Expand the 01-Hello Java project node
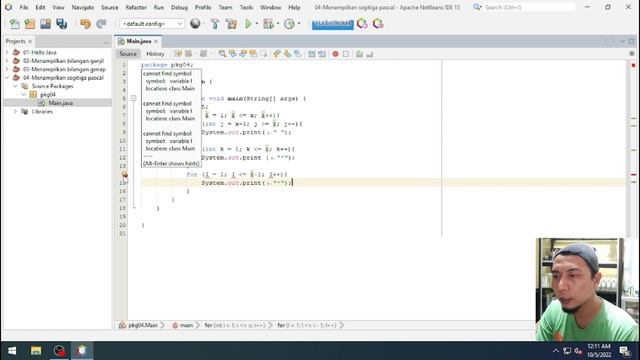Viewport: 640px width, 360px height. pyautogui.click(x=7, y=52)
